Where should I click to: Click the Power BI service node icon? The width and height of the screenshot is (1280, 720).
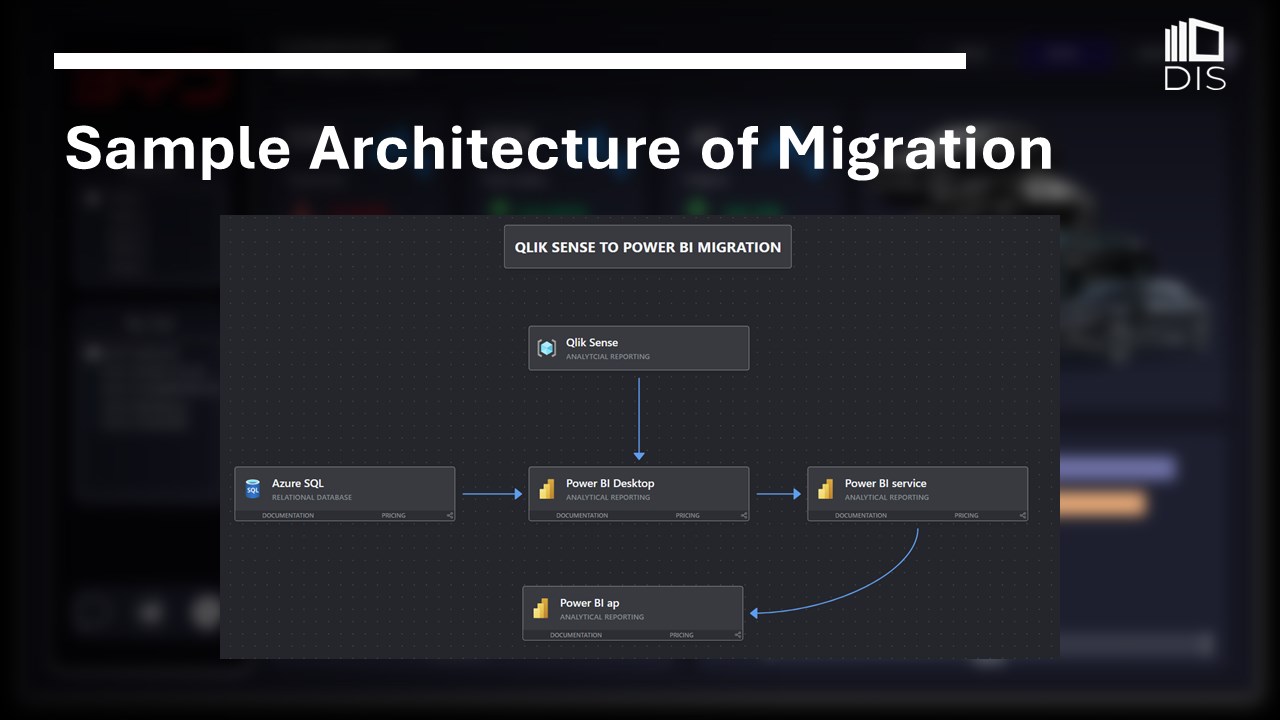click(825, 489)
